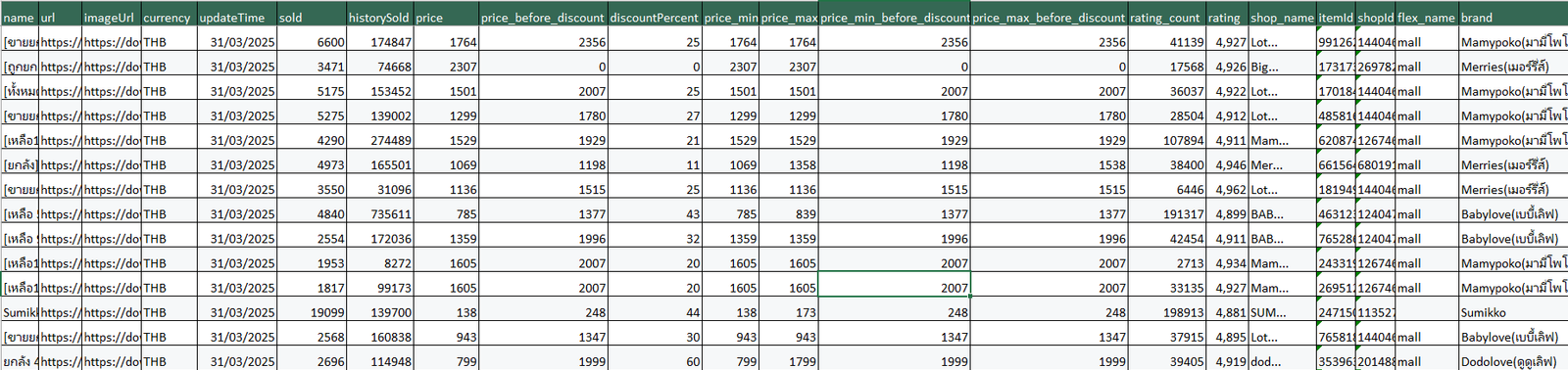The image size is (1568, 370).
Task: Select the shop_name header cell
Action: point(1282,18)
